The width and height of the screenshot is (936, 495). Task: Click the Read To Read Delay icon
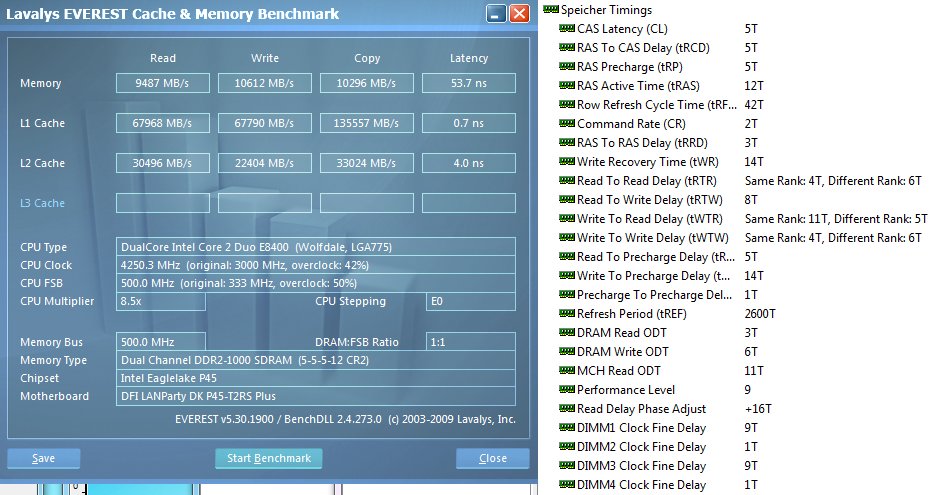point(566,181)
